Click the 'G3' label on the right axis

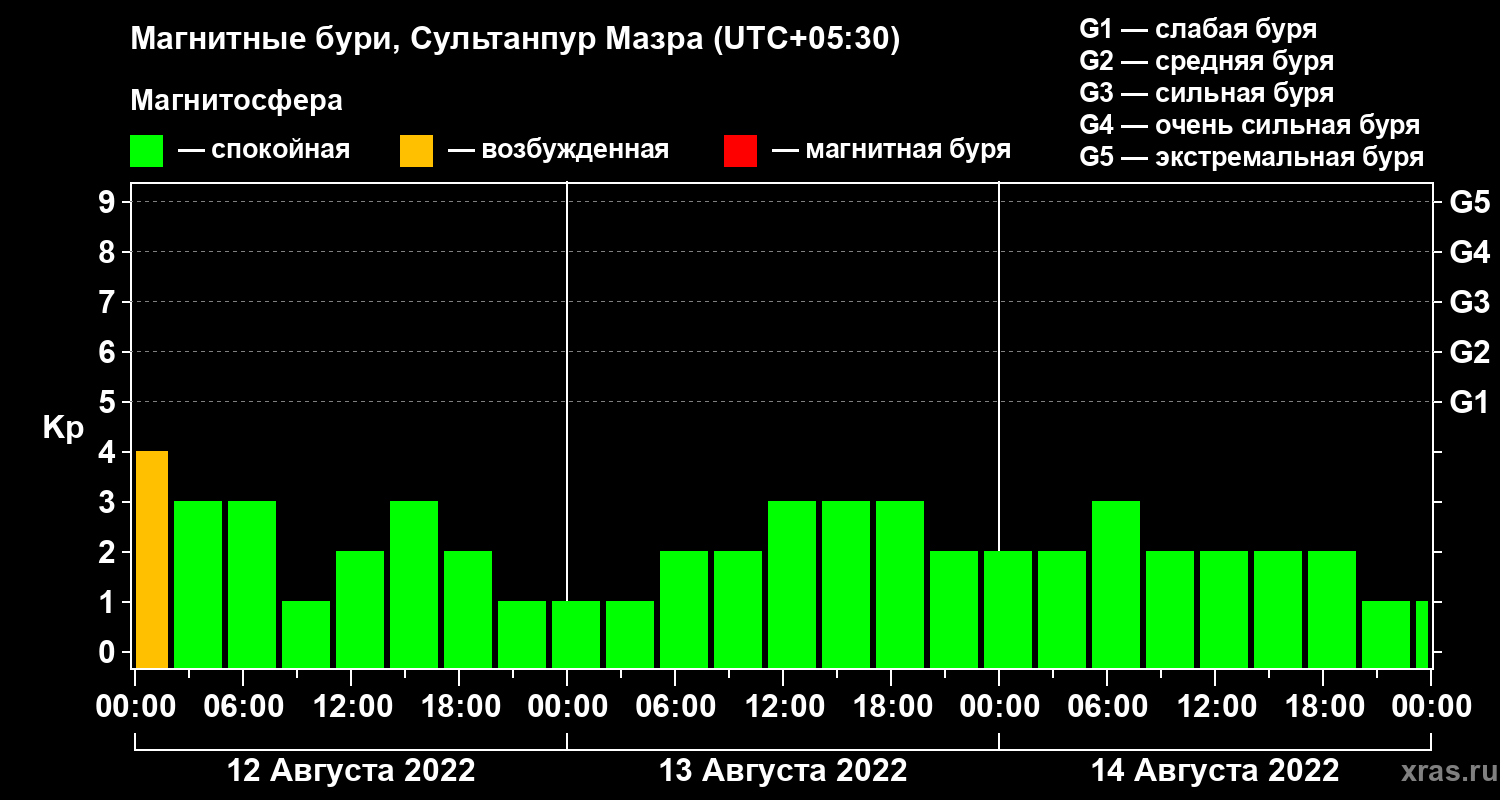(x=1470, y=302)
